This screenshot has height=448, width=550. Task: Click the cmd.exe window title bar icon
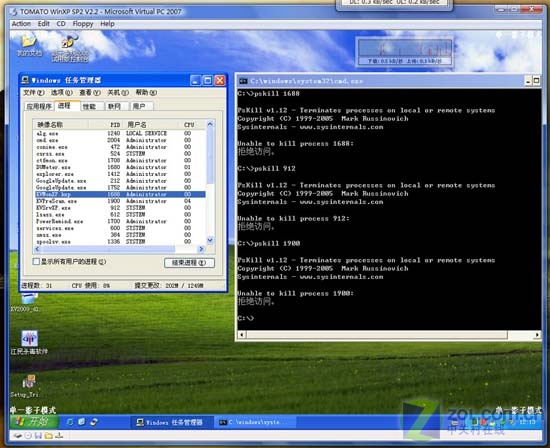click(x=243, y=81)
